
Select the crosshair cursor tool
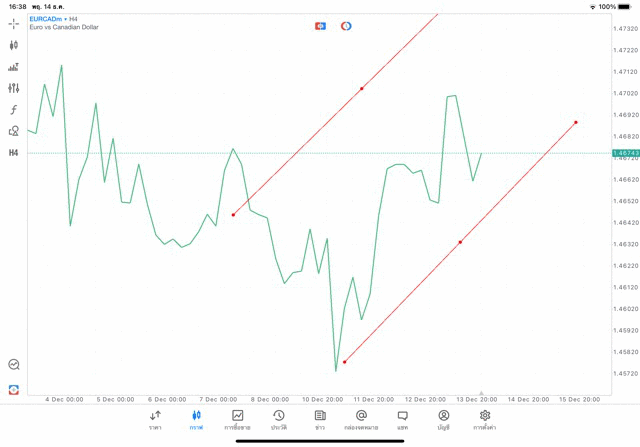coord(14,23)
